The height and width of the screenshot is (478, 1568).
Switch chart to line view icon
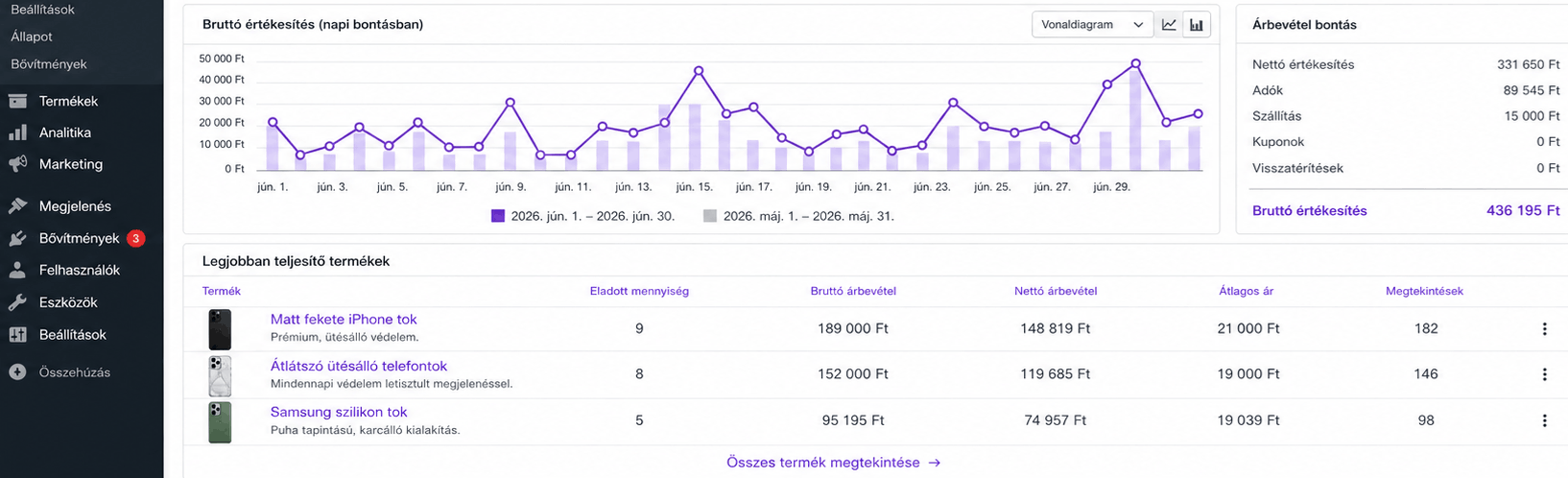point(1169,25)
